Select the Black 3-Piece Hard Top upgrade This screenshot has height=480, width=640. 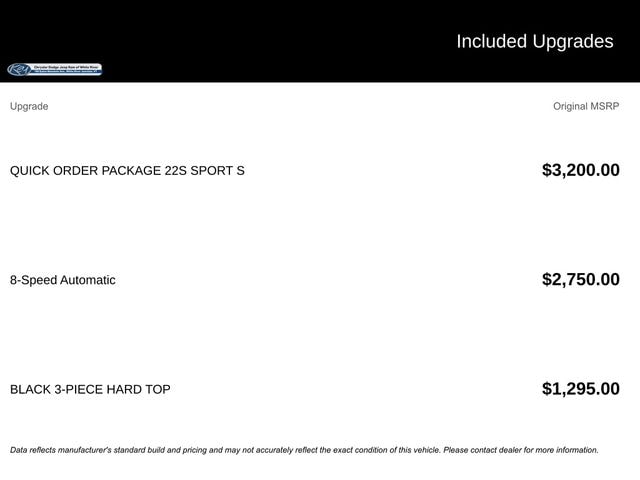pos(90,389)
